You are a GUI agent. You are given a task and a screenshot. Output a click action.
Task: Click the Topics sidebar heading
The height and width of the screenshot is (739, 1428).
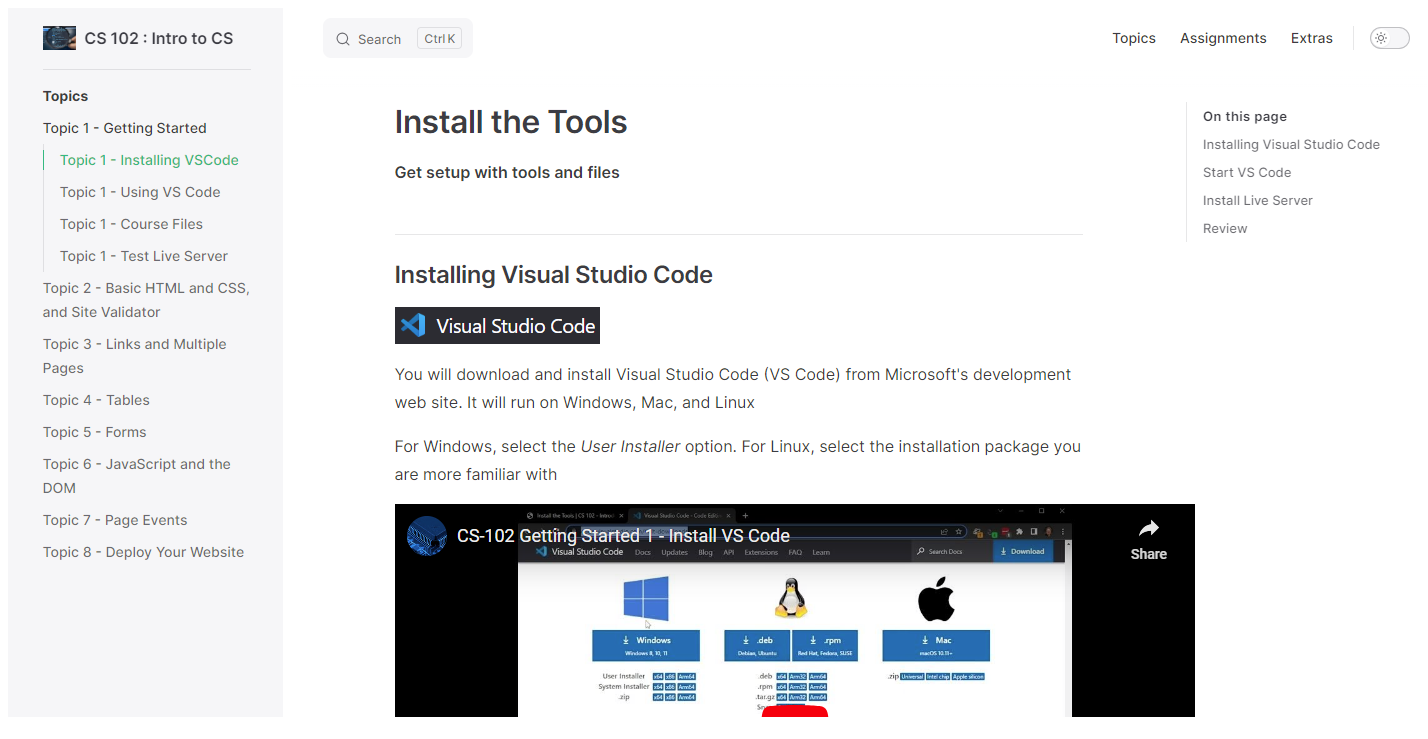(65, 96)
